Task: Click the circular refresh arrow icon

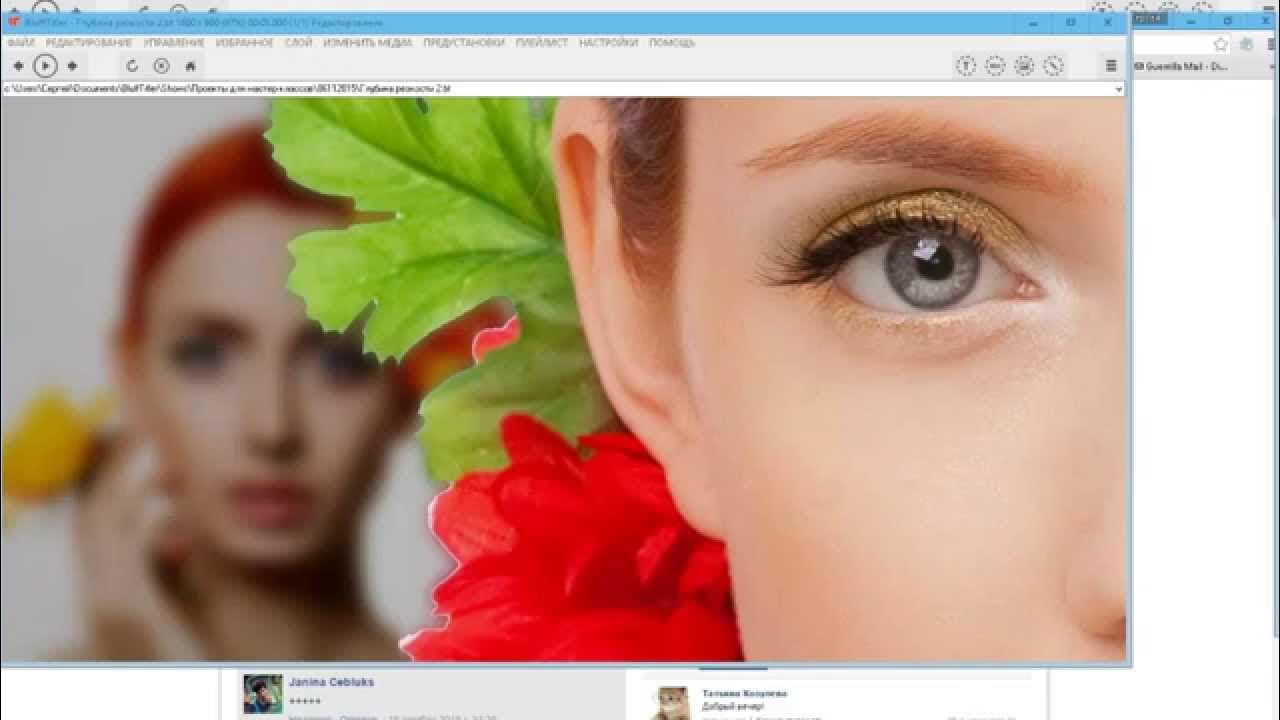Action: 131,66
